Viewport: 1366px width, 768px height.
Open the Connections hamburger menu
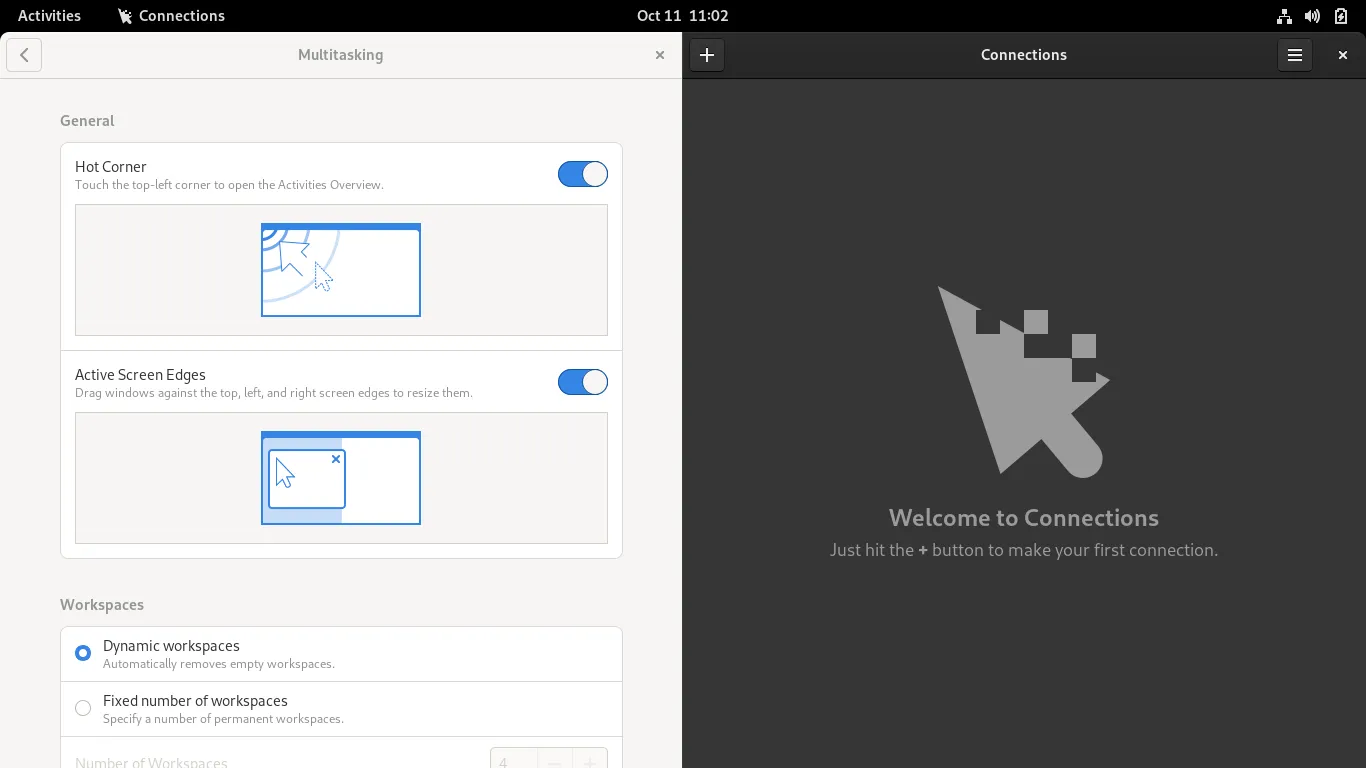pos(1294,55)
